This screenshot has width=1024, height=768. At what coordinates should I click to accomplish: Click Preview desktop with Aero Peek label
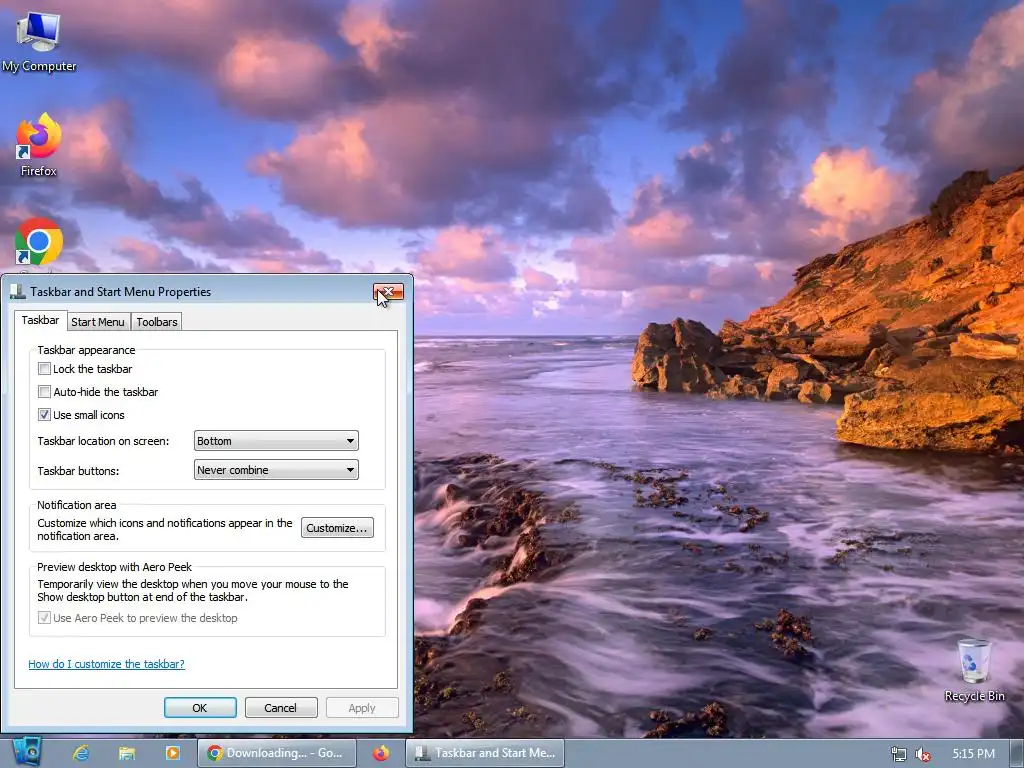[x=114, y=567]
